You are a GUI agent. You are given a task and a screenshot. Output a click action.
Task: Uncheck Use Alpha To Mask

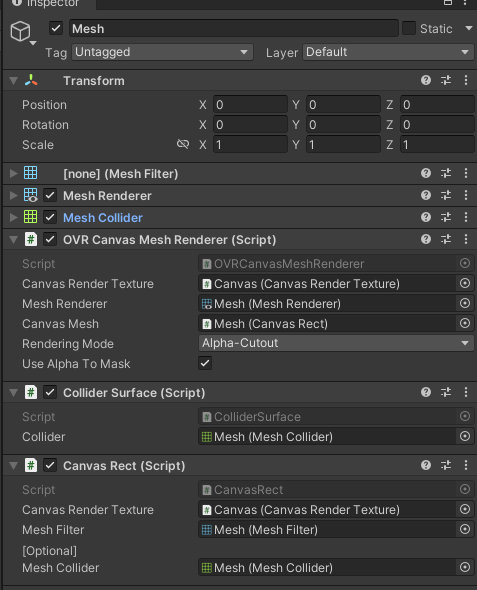[x=205, y=363]
